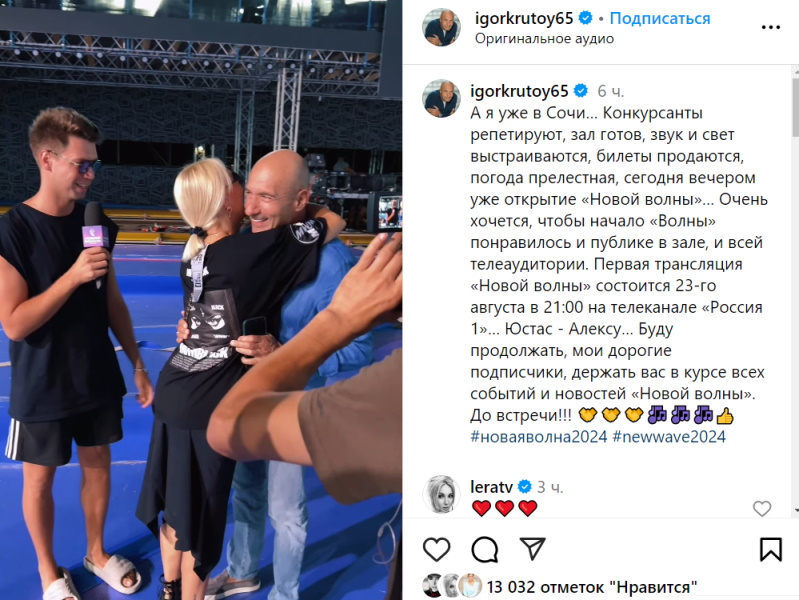
Task: Open comments with the speech bubble icon
Action: [485, 550]
